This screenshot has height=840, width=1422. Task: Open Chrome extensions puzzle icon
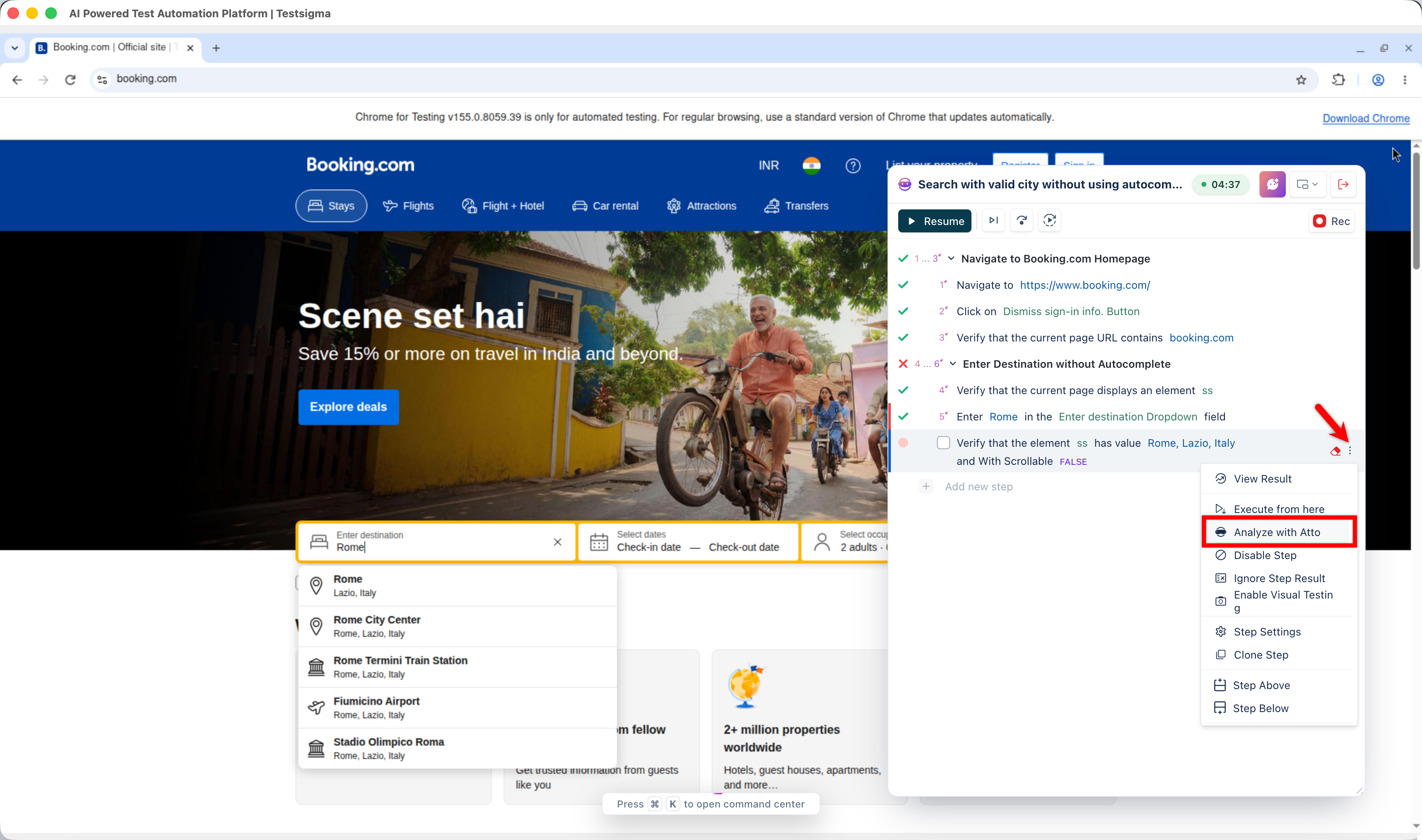(x=1338, y=80)
